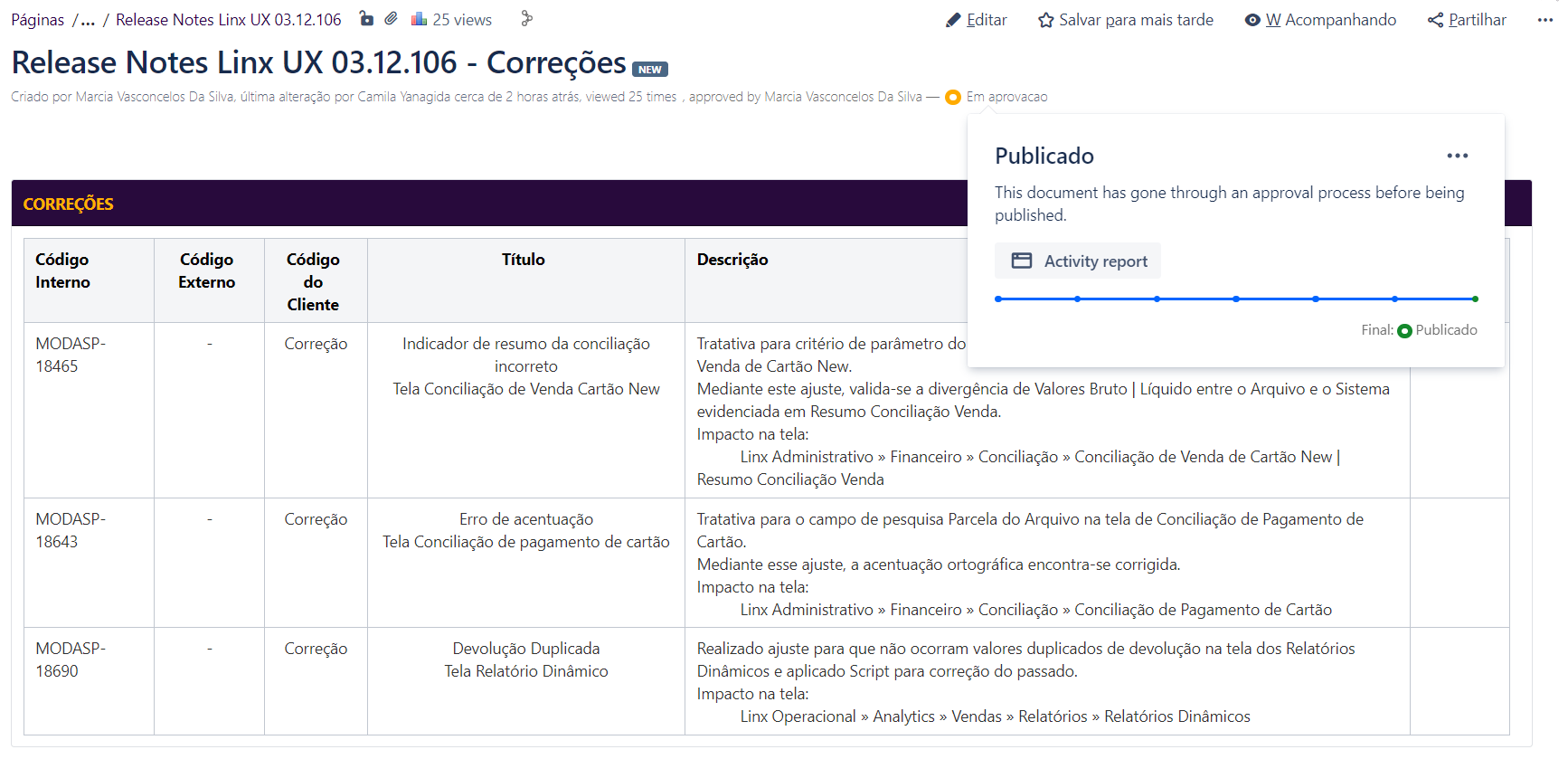Screen dimensions: 1568x759
Task: Open Release Notes Linx UX 03.12.106 breadcrumb
Action: tap(229, 20)
